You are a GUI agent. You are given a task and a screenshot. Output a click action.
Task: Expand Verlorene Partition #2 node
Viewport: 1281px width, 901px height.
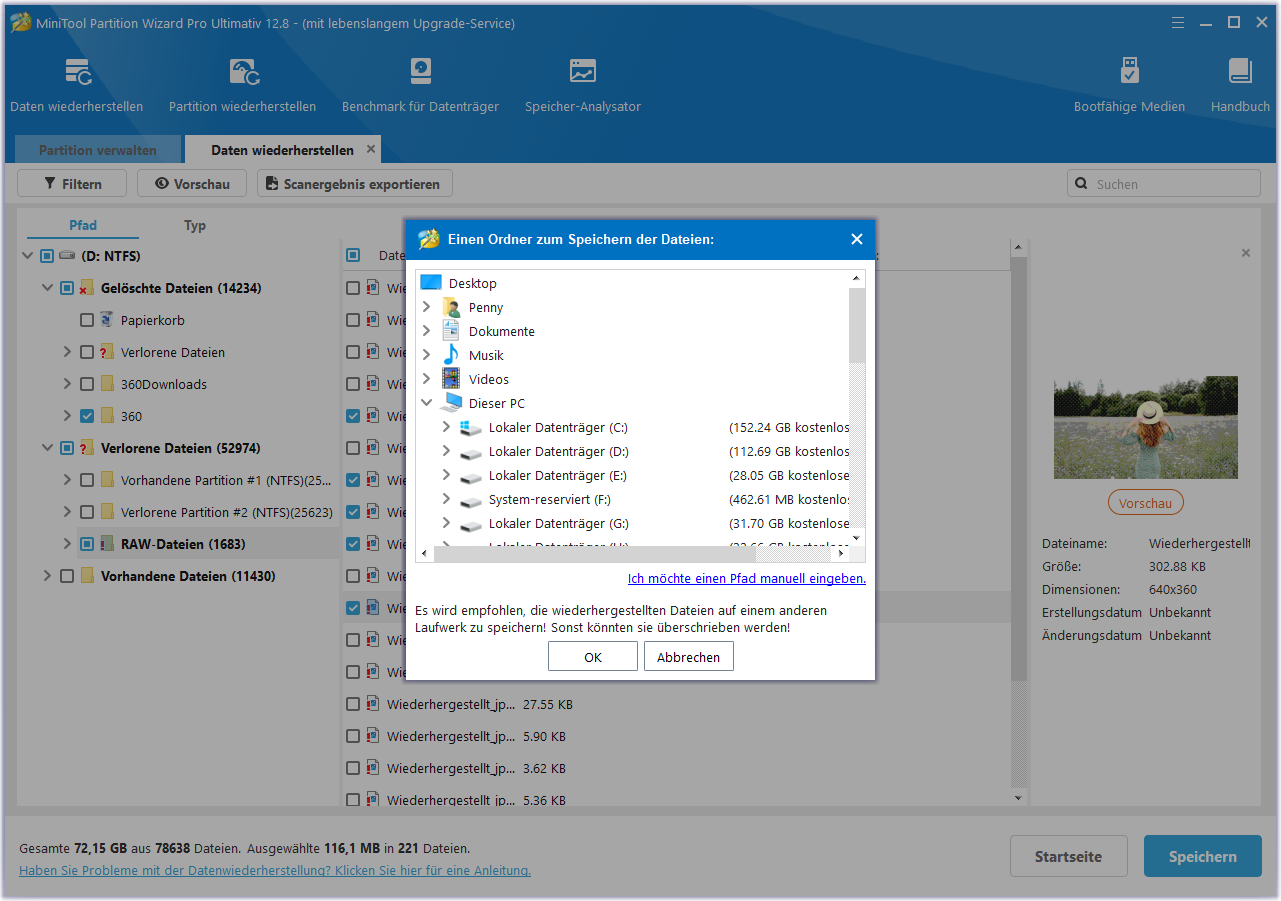tap(67, 512)
